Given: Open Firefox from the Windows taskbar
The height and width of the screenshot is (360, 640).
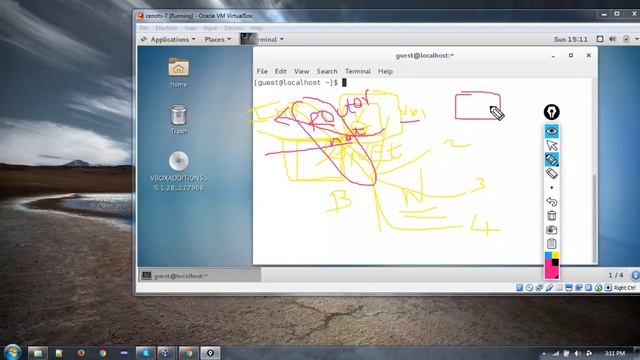Looking at the screenshot, I should [81, 353].
